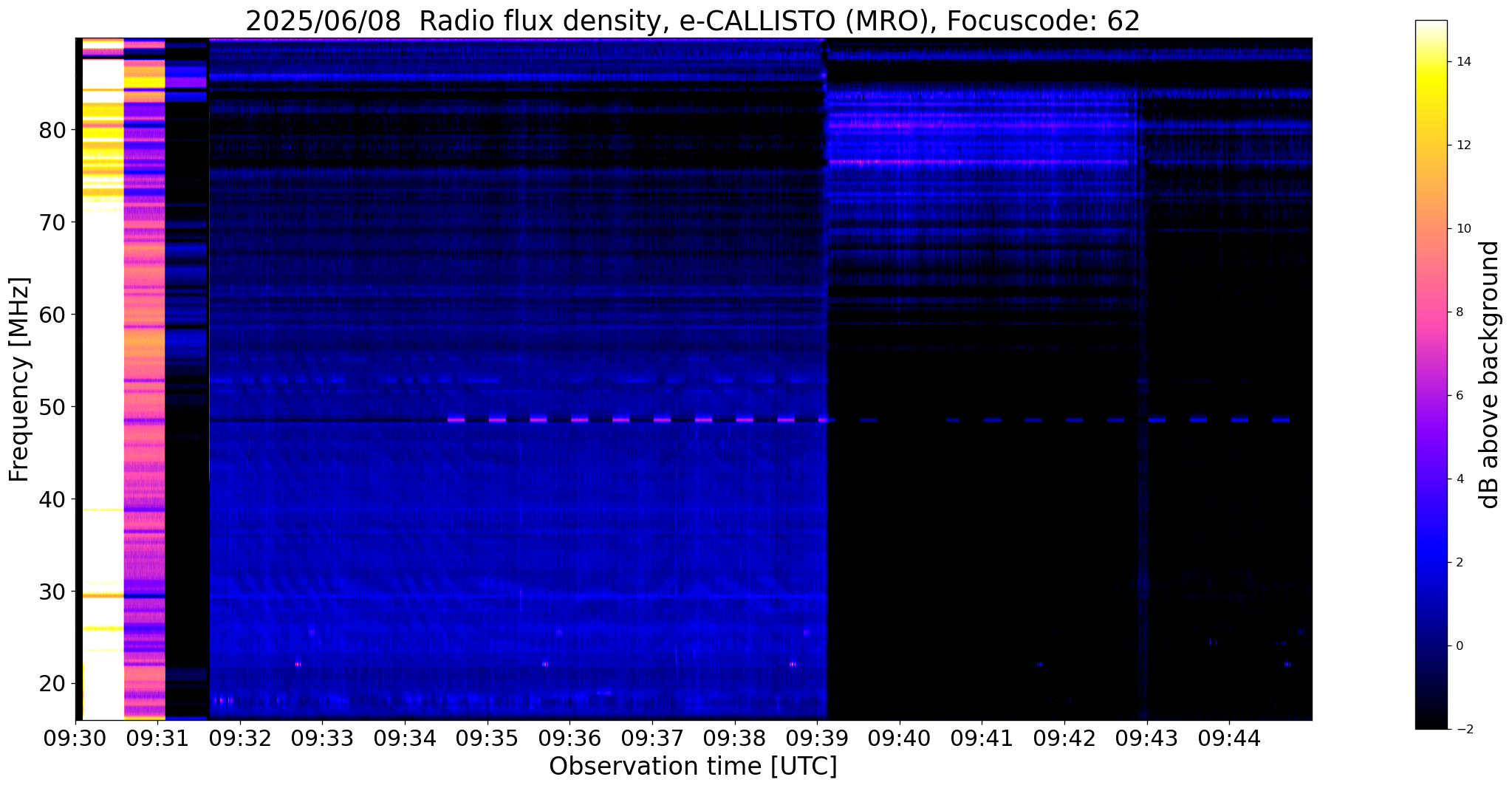This screenshot has width=1512, height=788.
Task: Click the 09:36 time tick label
Action: coord(569,738)
